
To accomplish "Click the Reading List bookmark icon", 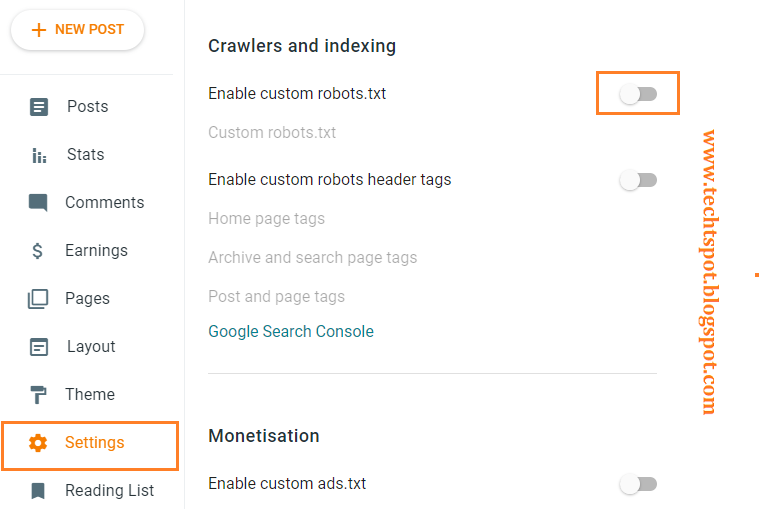I will point(39,491).
